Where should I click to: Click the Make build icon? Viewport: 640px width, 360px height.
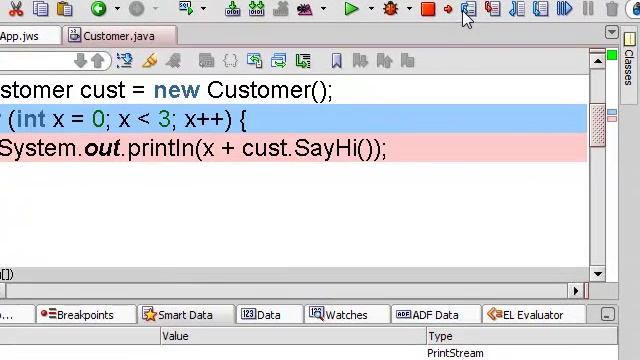click(x=233, y=9)
